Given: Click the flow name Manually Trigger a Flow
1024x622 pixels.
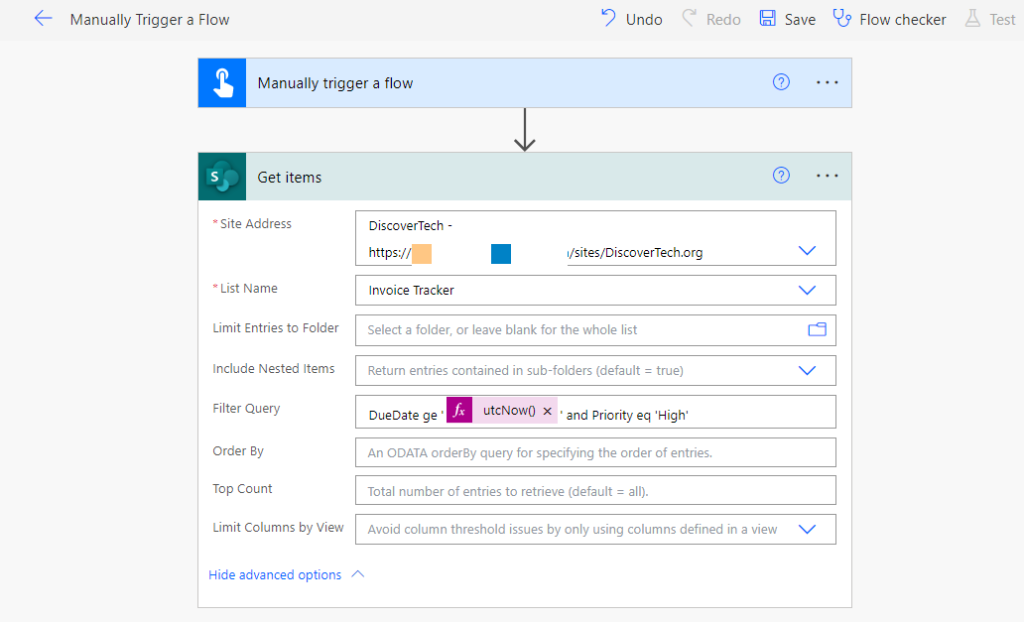Looking at the screenshot, I should coord(150,20).
